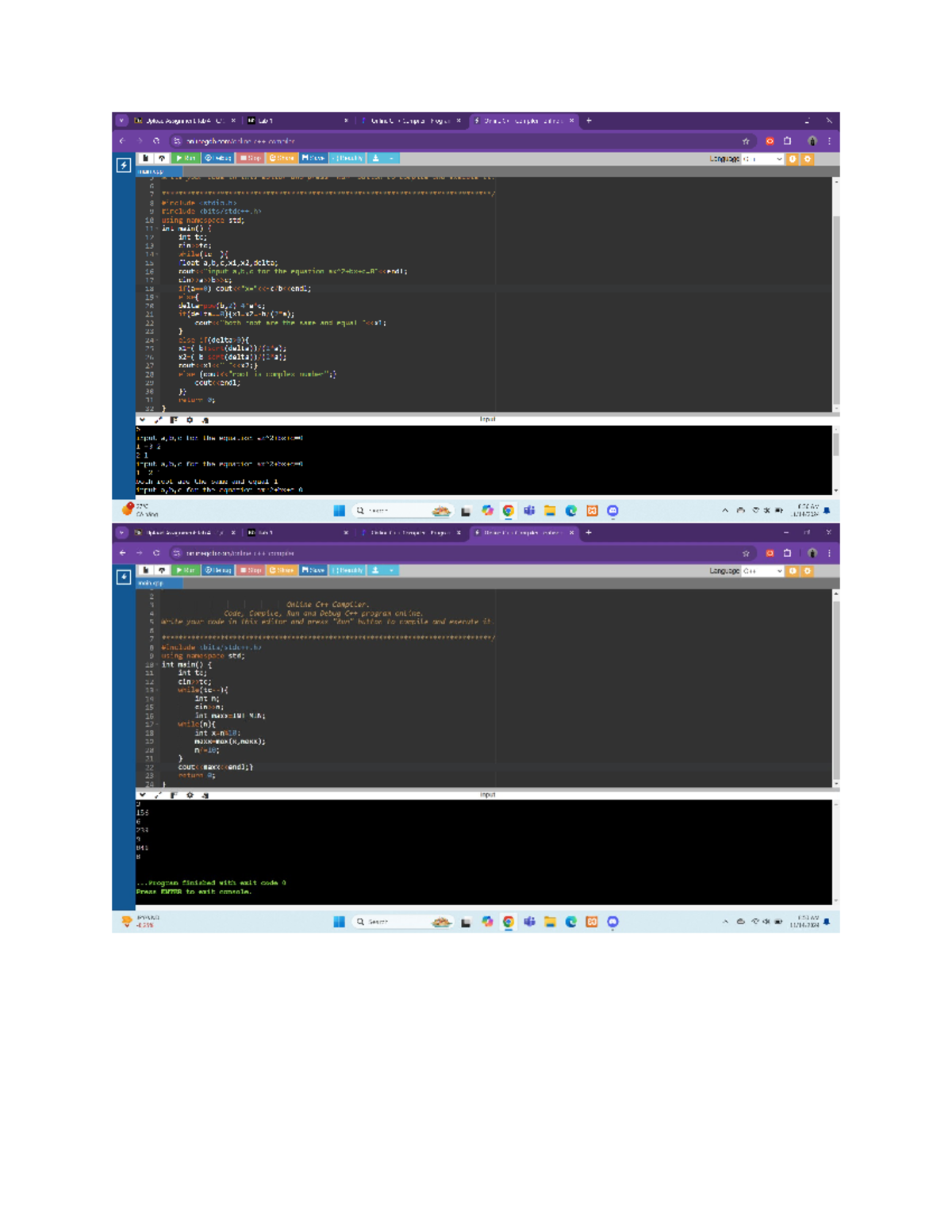Click the browser bookmark star
952x1232 pixels.
pyautogui.click(x=745, y=140)
